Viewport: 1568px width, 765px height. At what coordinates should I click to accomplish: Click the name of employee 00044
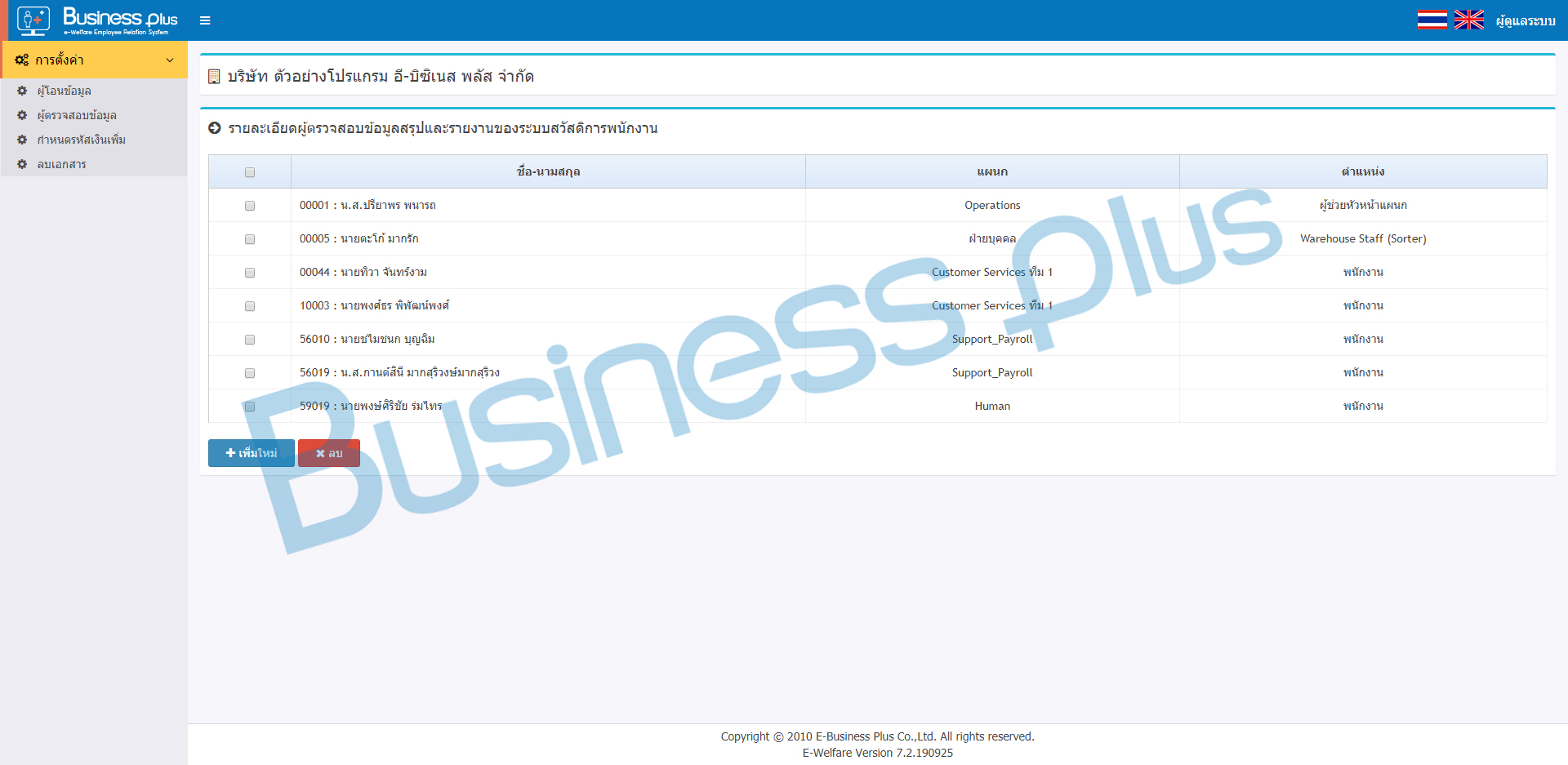coord(363,272)
